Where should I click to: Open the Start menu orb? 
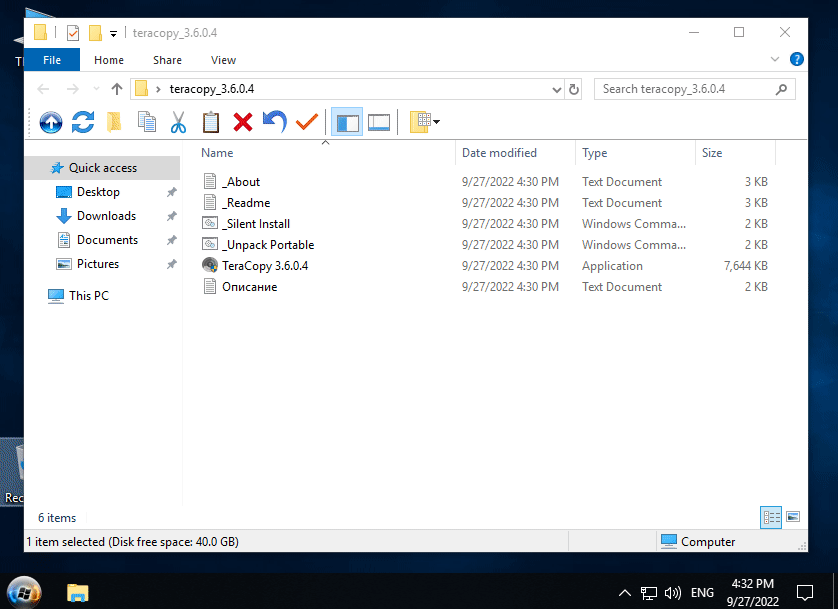[24, 592]
